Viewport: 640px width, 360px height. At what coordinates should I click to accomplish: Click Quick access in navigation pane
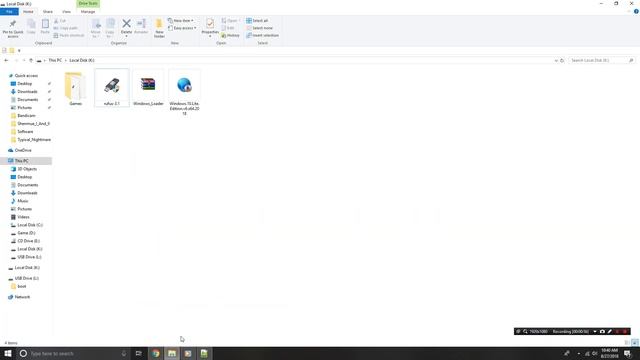click(x=26, y=76)
